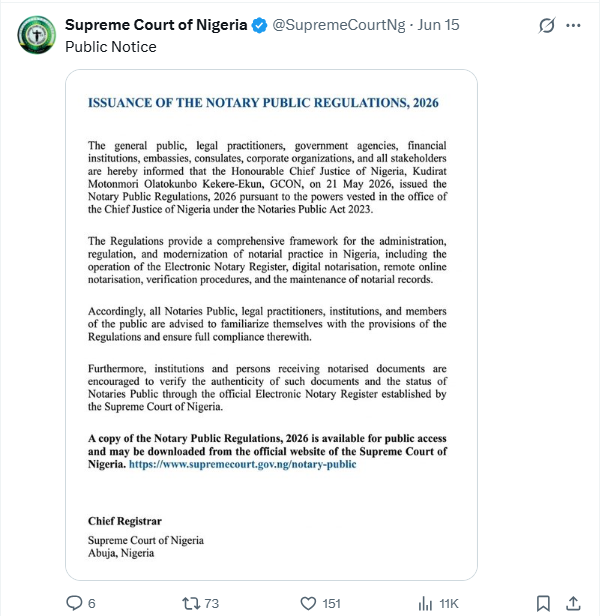
Task: View post analytics via the bar chart icon
Action: pyautogui.click(x=425, y=603)
